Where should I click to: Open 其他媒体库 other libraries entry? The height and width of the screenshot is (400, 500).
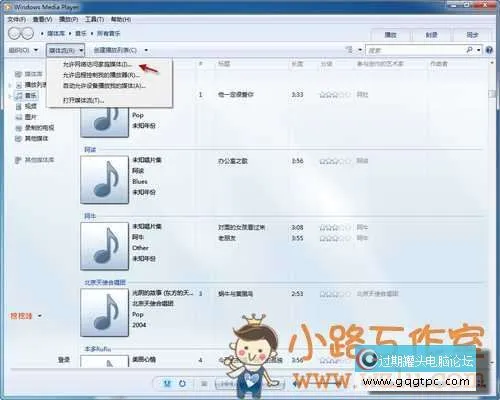point(35,160)
